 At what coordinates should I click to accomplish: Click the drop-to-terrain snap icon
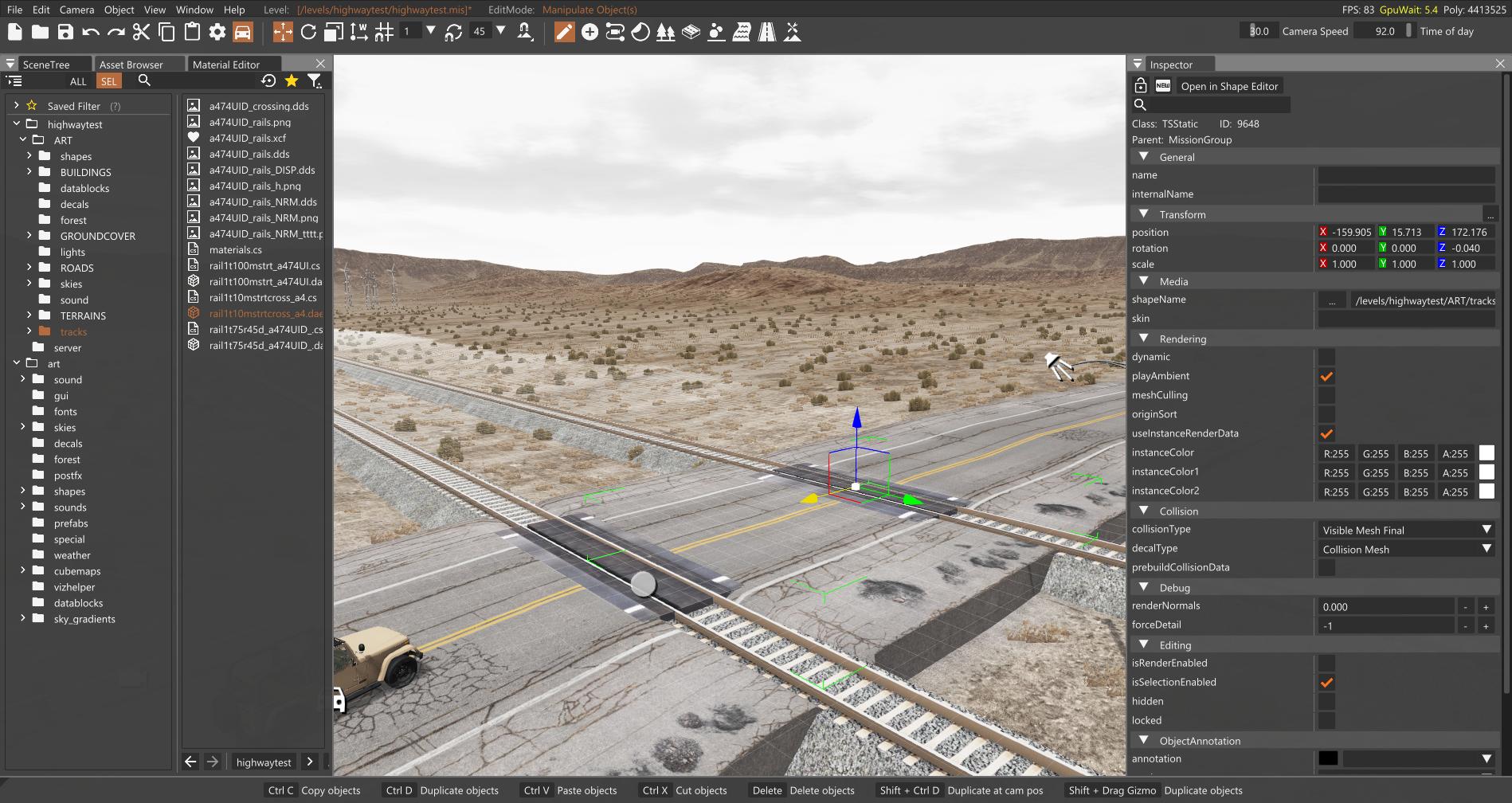[525, 32]
